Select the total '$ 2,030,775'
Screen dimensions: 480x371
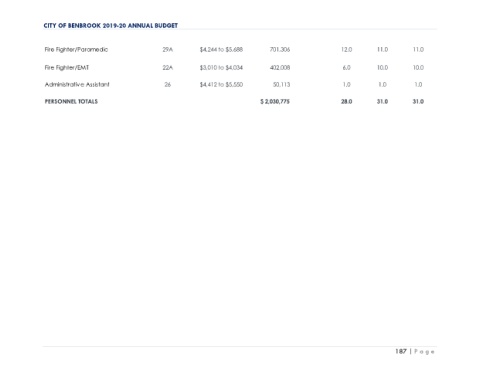(x=275, y=101)
